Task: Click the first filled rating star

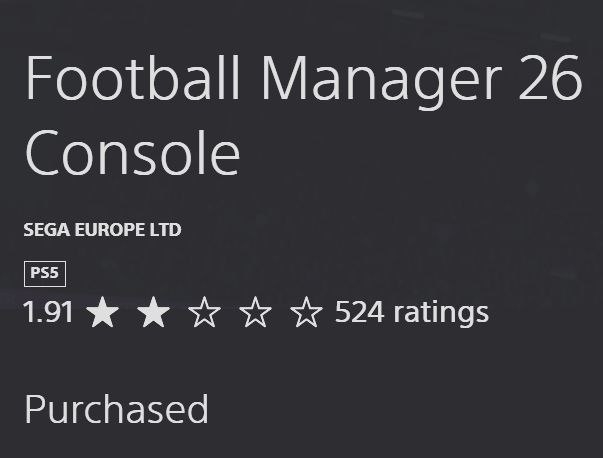Action: (x=102, y=313)
